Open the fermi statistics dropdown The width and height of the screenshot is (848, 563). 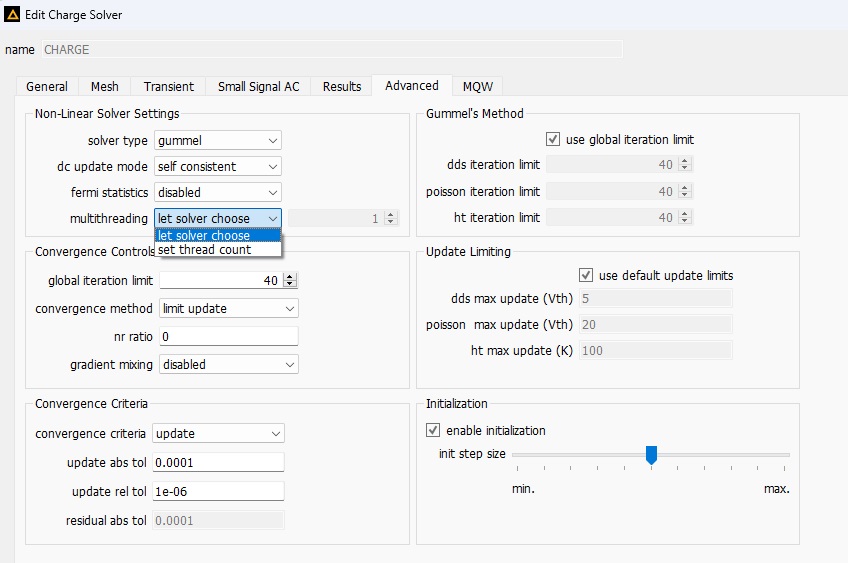[x=218, y=192]
